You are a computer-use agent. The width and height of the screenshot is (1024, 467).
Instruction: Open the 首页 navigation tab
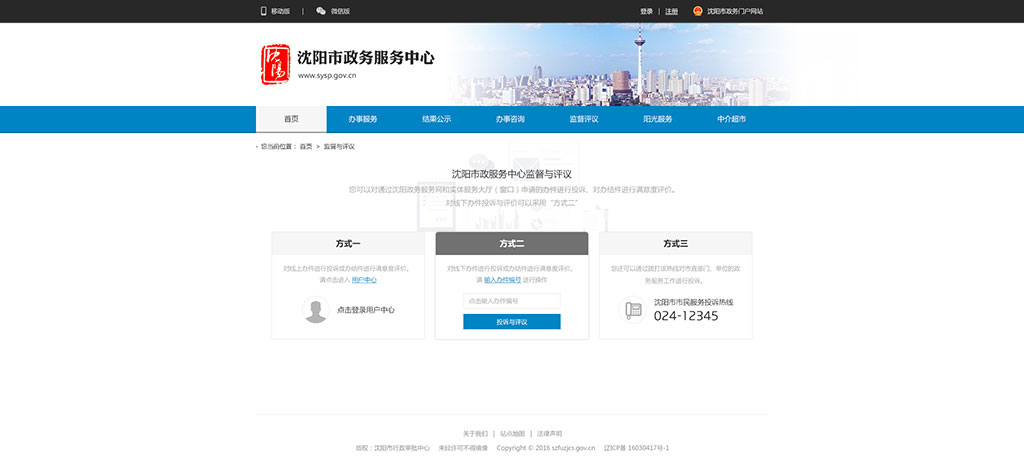[x=291, y=119]
